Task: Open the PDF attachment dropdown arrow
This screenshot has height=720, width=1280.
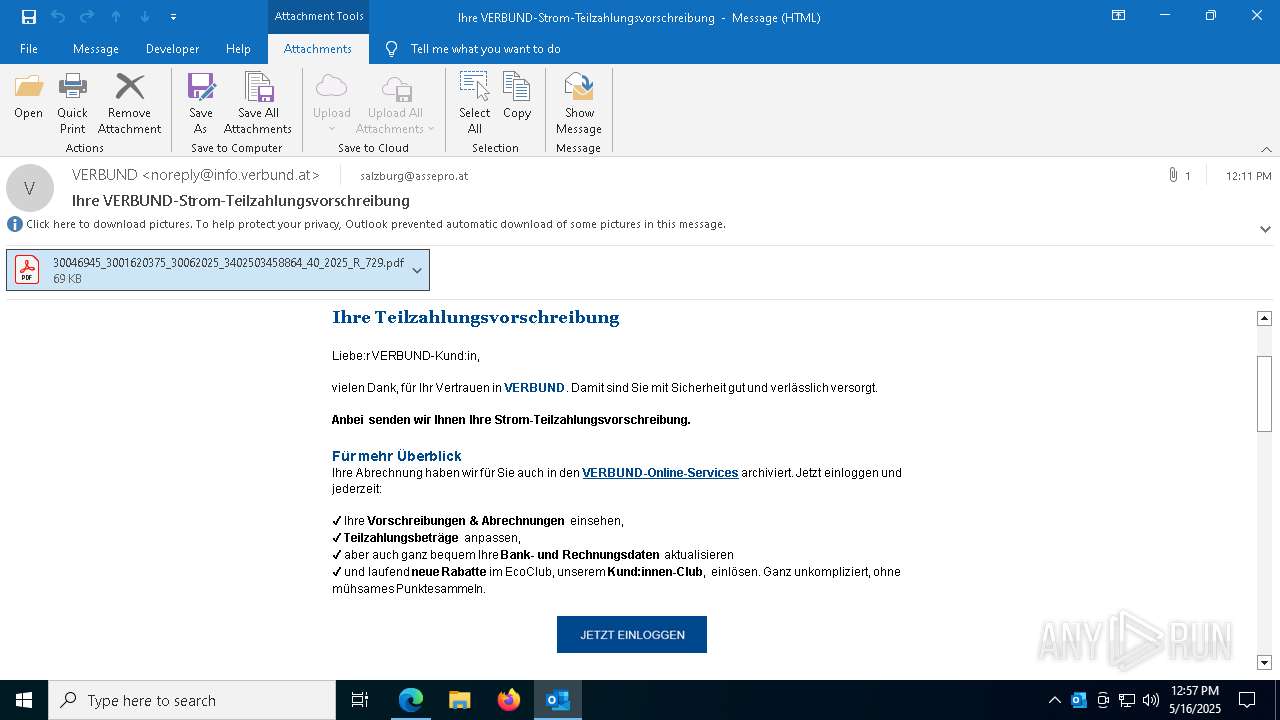Action: click(x=417, y=270)
